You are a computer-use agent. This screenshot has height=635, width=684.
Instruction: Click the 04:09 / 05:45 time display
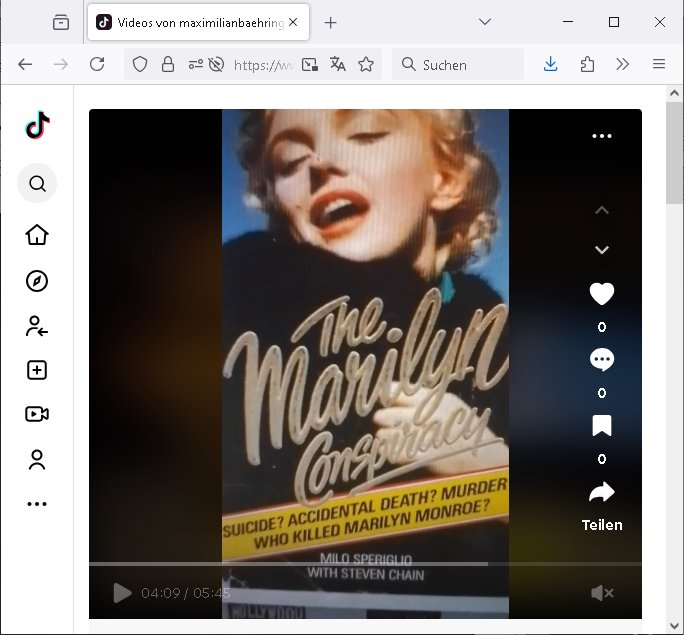pyautogui.click(x=186, y=593)
